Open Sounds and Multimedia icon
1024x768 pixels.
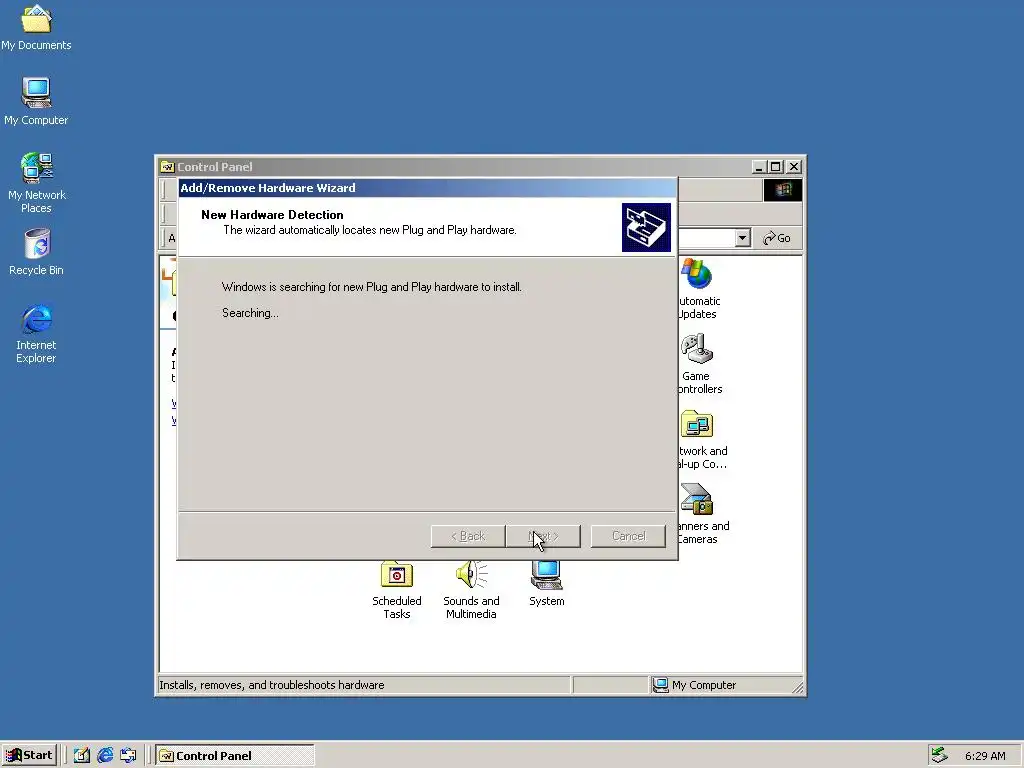coord(471,590)
